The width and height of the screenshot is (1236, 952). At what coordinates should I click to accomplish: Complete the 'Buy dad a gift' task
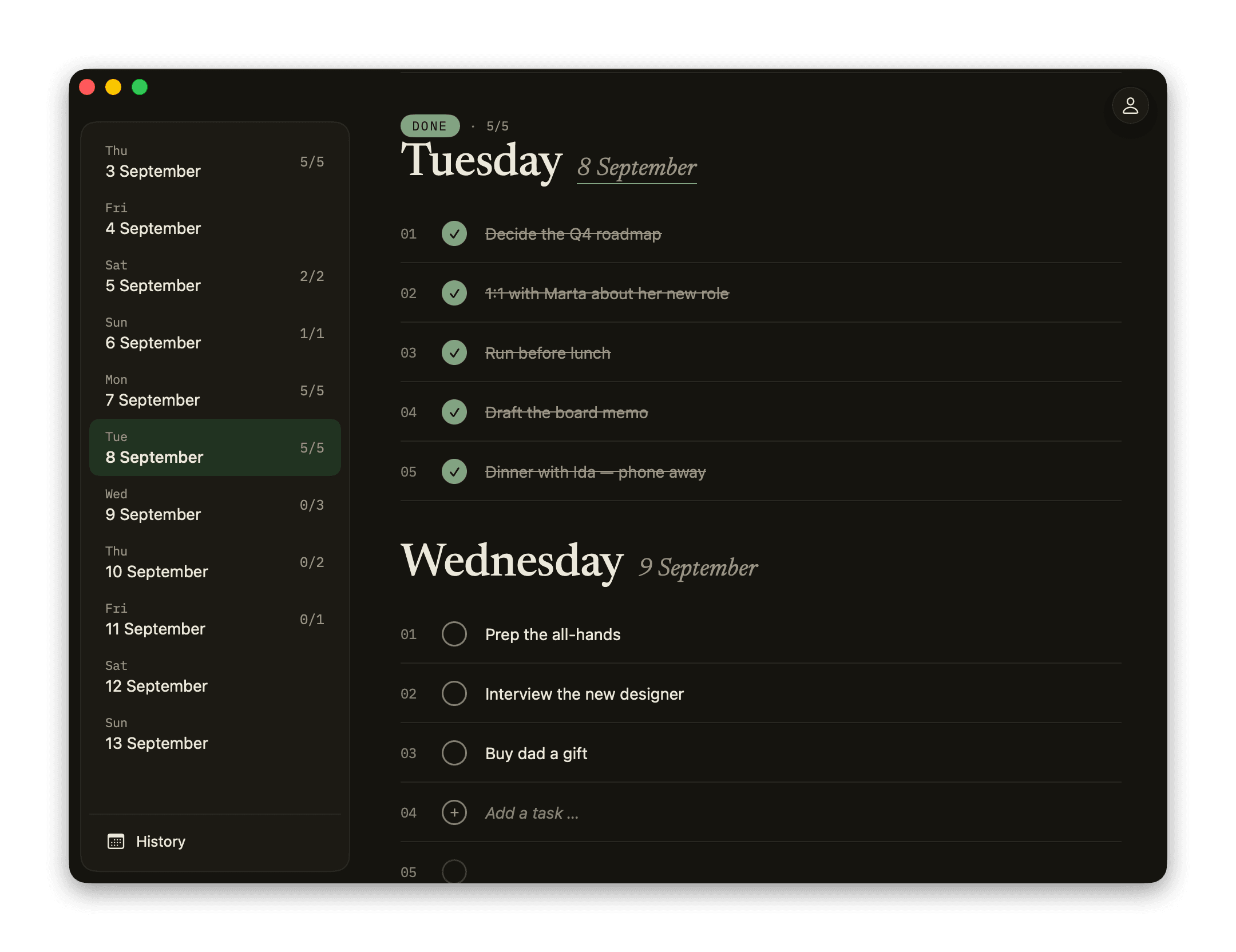pyautogui.click(x=454, y=753)
